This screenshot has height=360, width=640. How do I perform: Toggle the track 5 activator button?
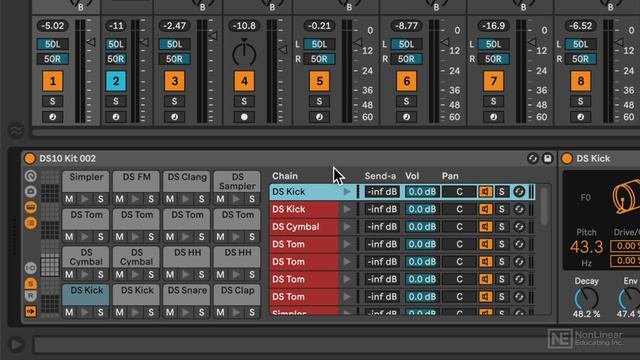click(x=319, y=81)
